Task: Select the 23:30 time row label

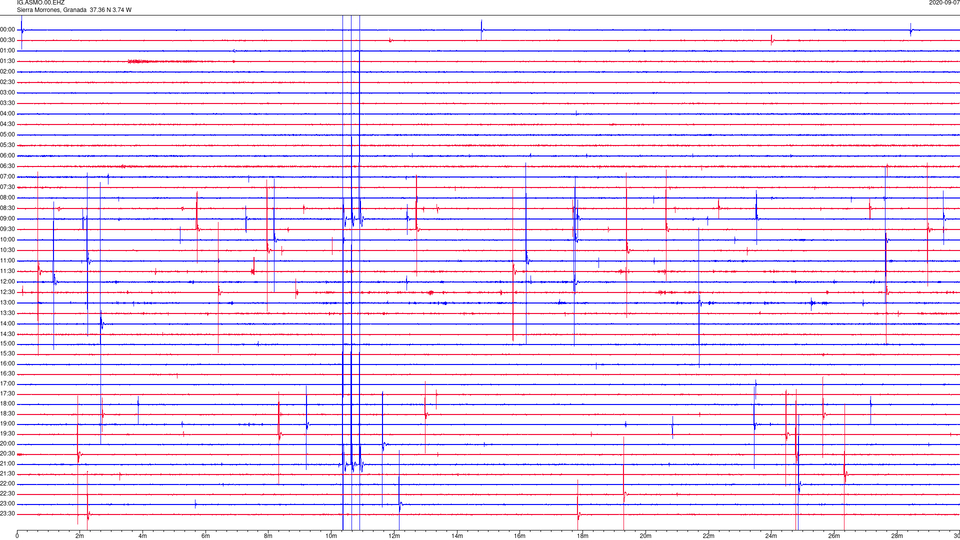Action: pos(8,514)
